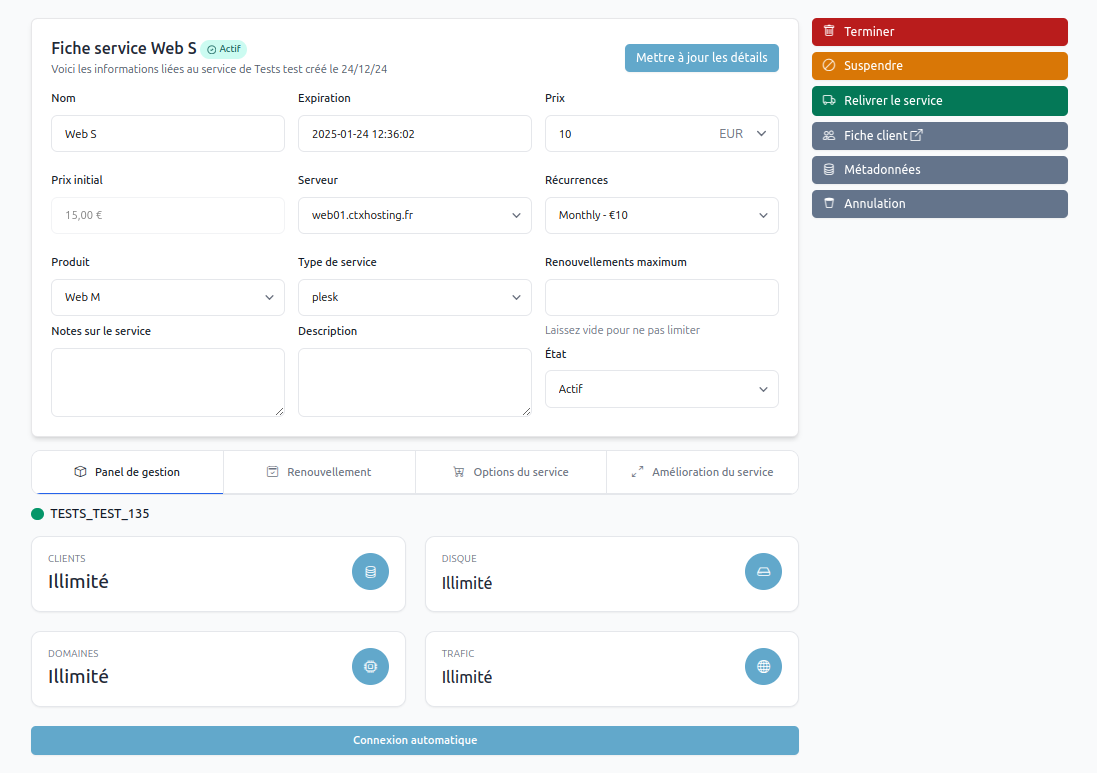
Task: Focus the Expiration date field
Action: pos(414,134)
